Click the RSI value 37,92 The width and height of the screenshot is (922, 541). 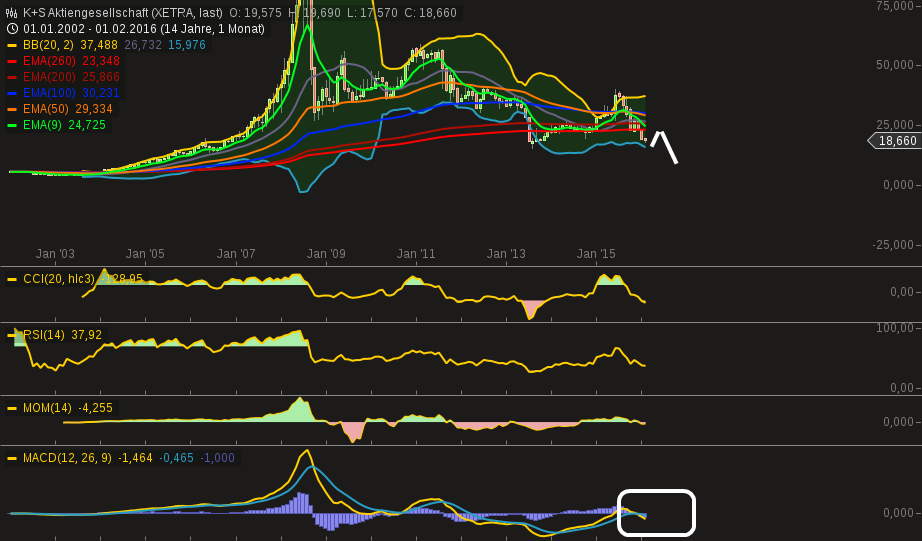tap(86, 335)
